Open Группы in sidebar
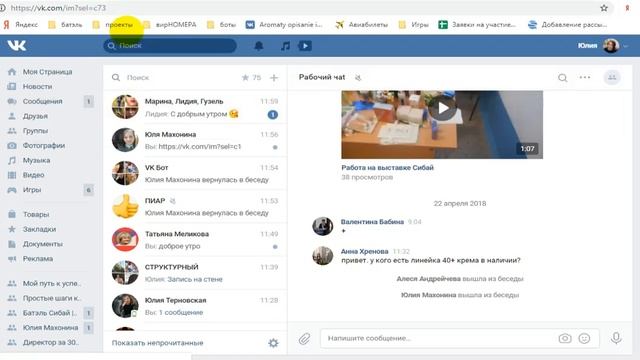This screenshot has height=360, width=640. [x=35, y=131]
